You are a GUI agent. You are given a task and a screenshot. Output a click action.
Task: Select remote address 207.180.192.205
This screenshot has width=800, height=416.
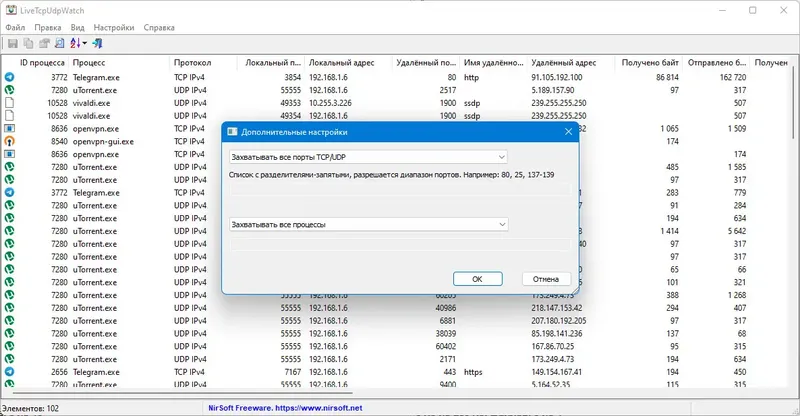559,321
